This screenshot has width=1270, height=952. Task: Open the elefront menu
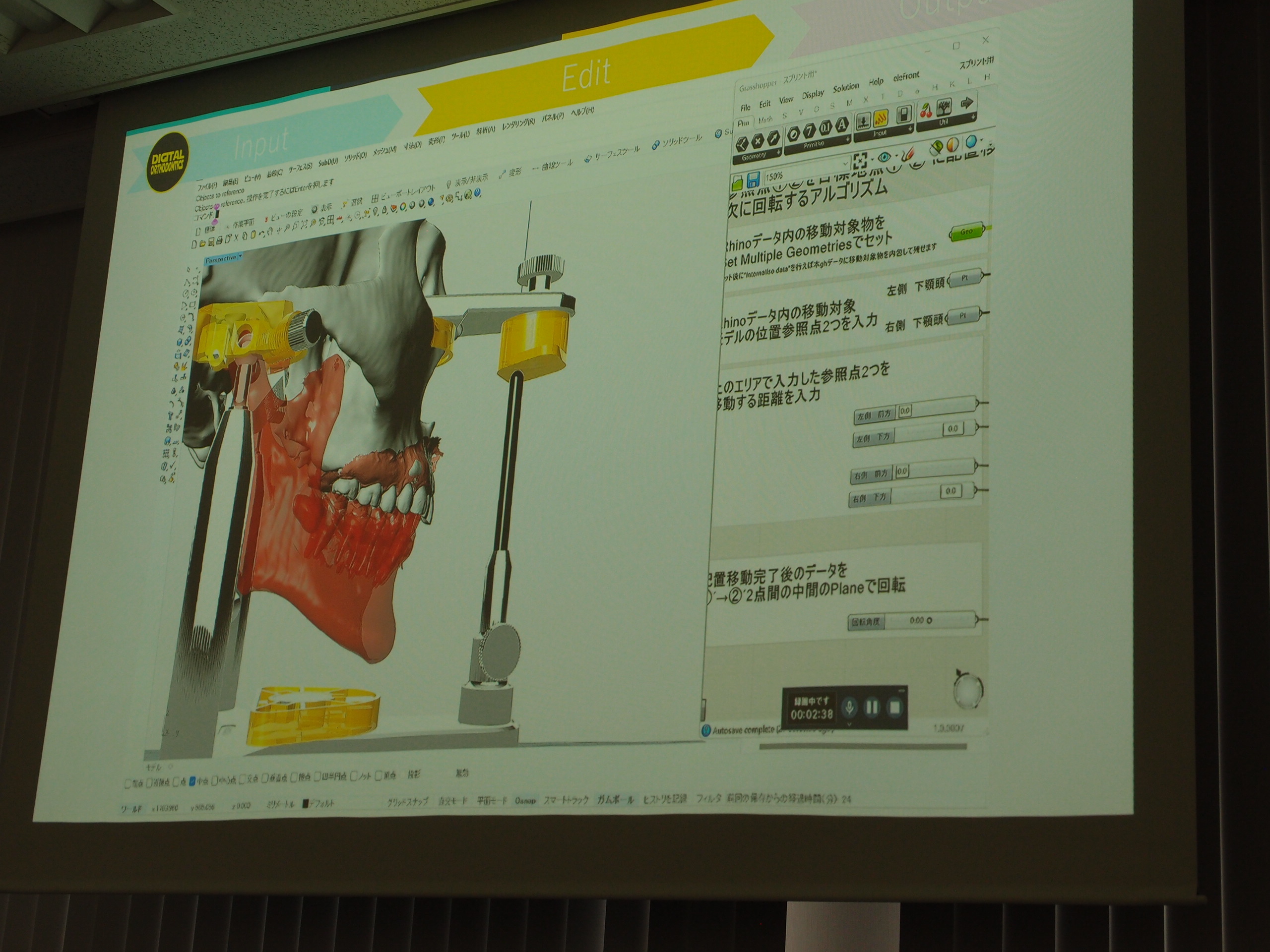pyautogui.click(x=906, y=76)
